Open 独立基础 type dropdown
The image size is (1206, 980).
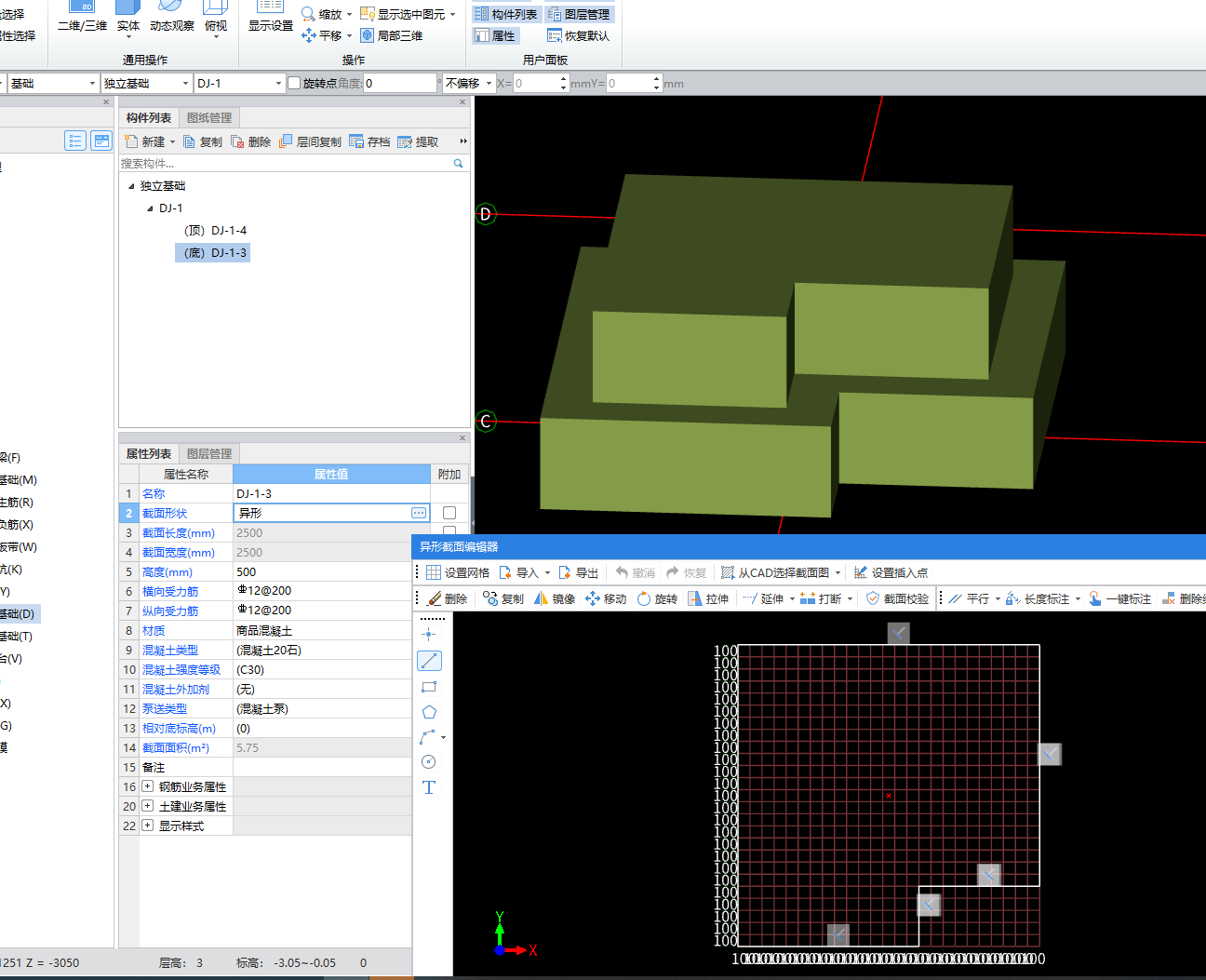click(185, 83)
